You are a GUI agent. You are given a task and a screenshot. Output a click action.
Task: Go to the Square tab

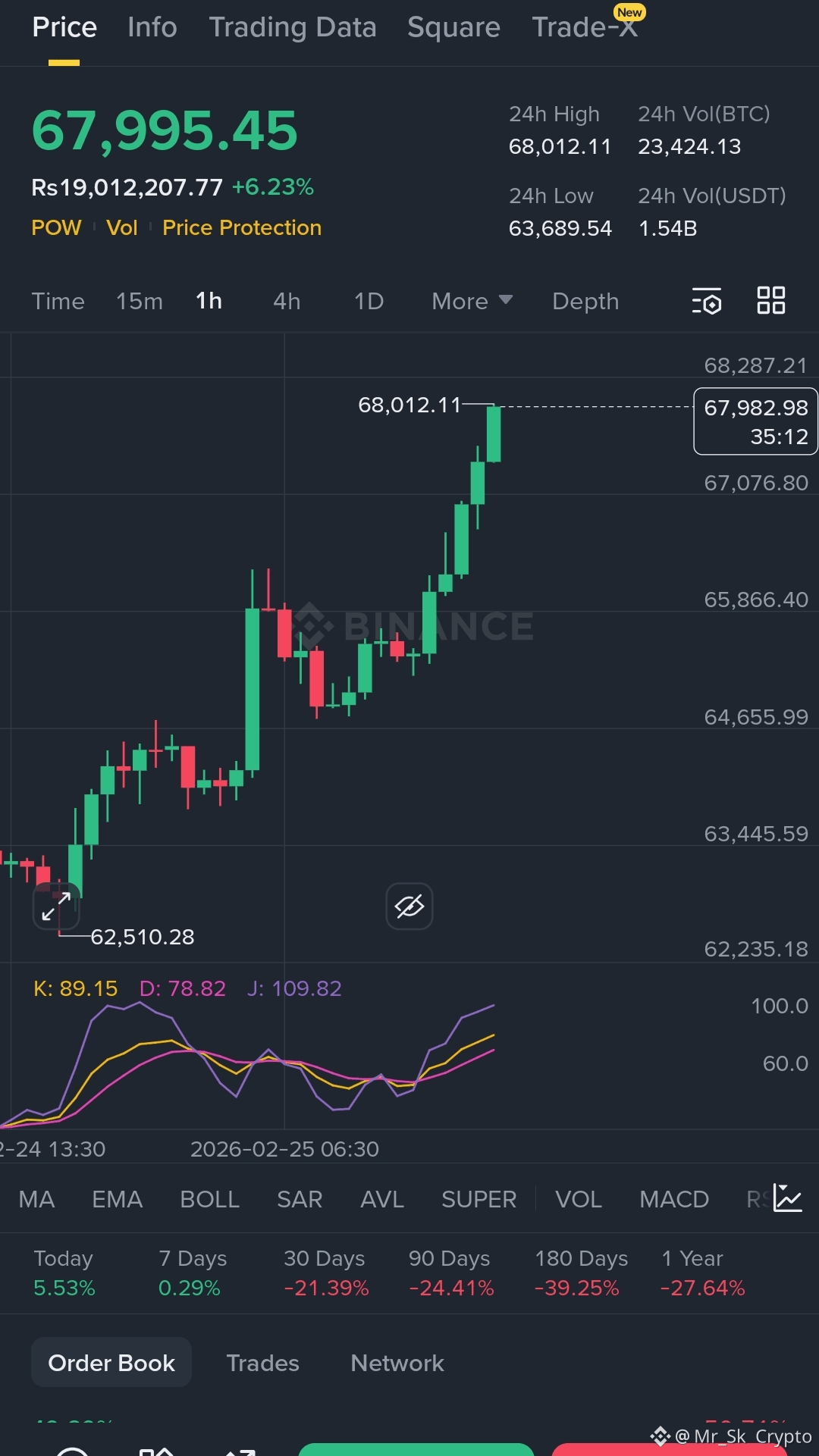[x=453, y=27]
